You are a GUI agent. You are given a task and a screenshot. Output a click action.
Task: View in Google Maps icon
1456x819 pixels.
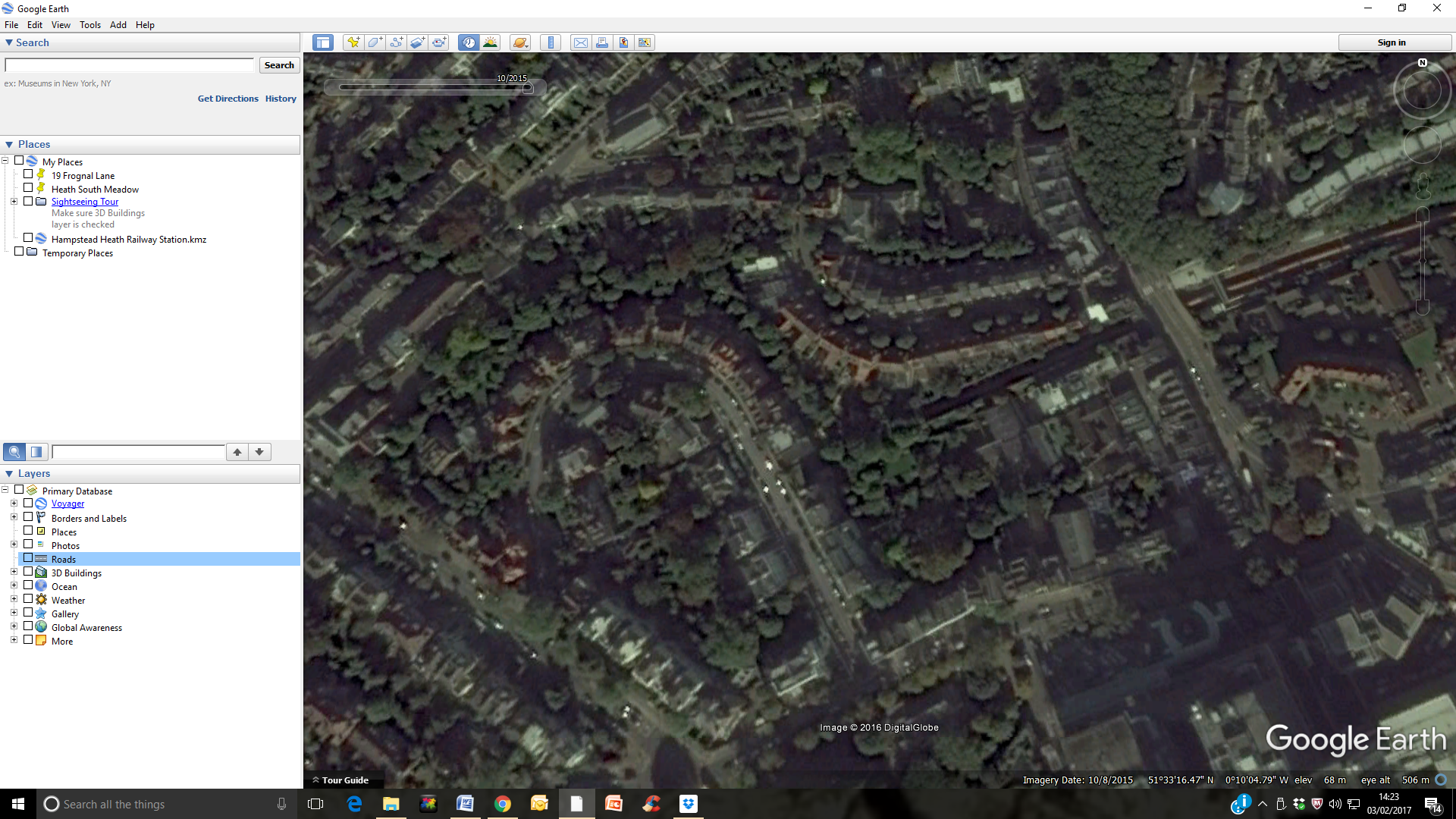[645, 42]
